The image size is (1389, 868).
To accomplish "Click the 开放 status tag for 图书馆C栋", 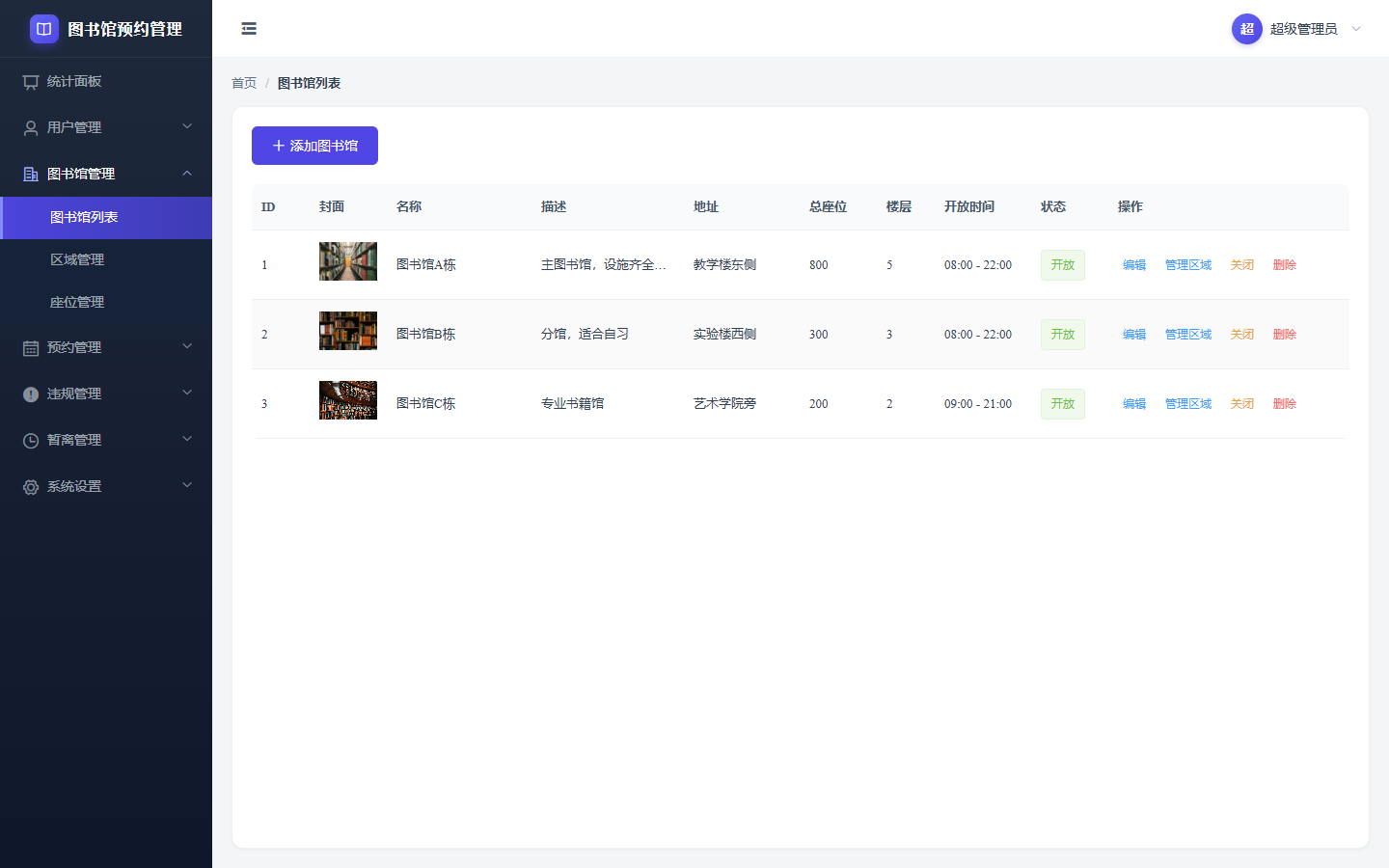I will (x=1063, y=404).
